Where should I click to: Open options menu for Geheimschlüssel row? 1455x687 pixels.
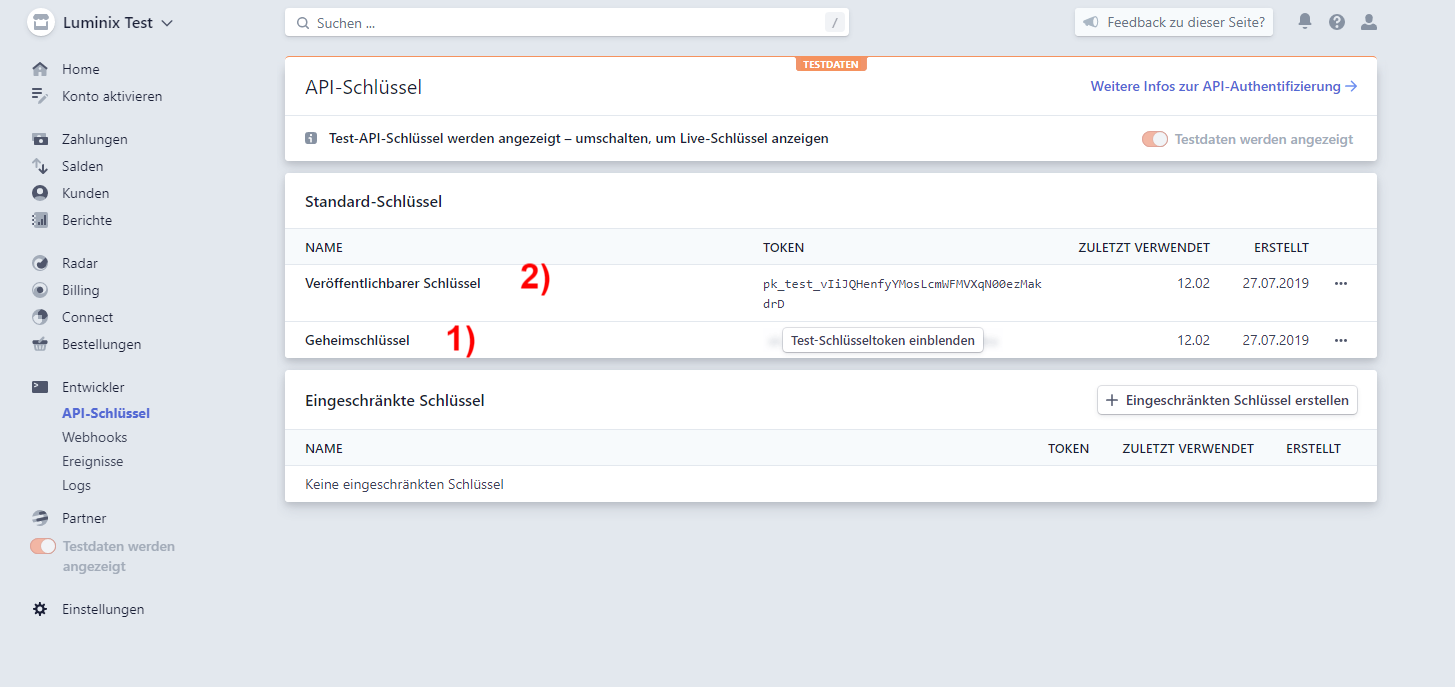(x=1341, y=340)
